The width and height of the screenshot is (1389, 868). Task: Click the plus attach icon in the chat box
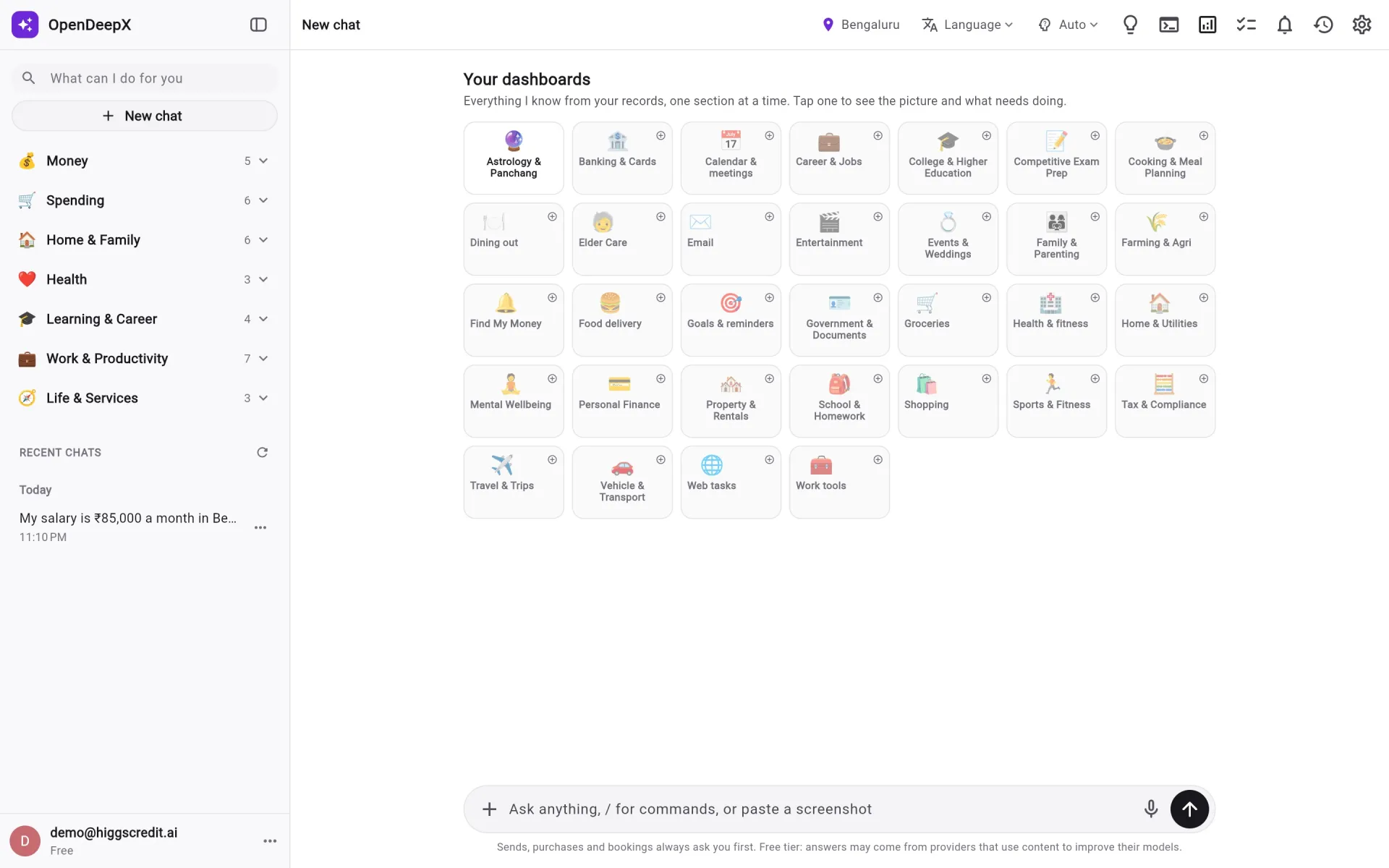pyautogui.click(x=490, y=809)
